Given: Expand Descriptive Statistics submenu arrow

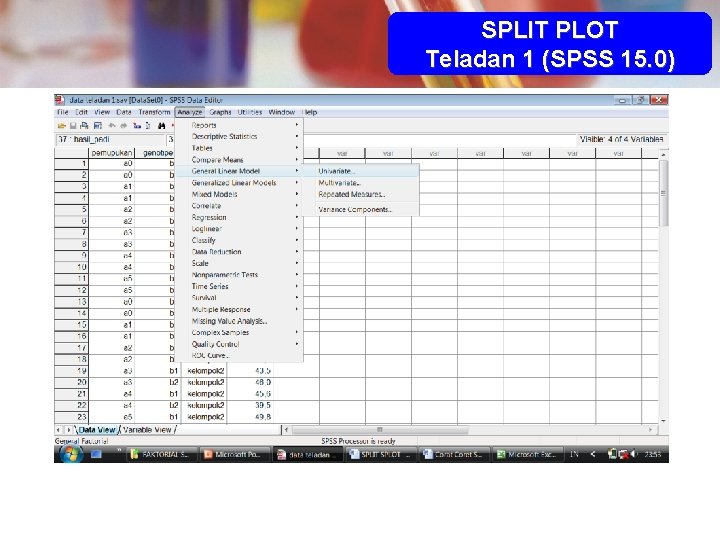Looking at the screenshot, I should coord(297,136).
